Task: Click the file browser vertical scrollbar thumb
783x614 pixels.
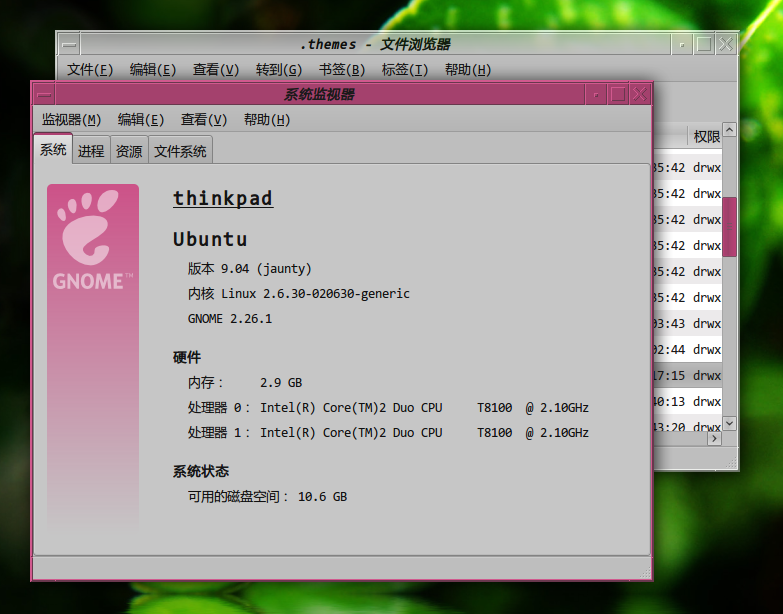Action: 730,227
